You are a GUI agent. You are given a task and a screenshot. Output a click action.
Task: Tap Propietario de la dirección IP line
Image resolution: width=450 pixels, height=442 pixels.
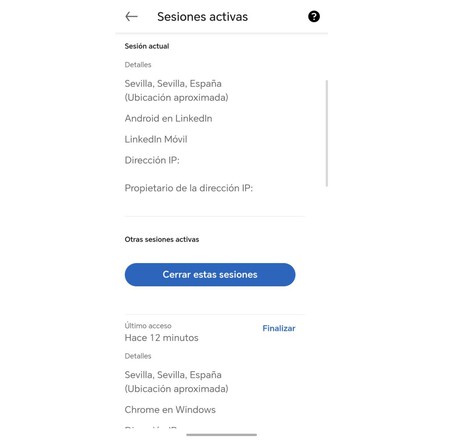[189, 188]
